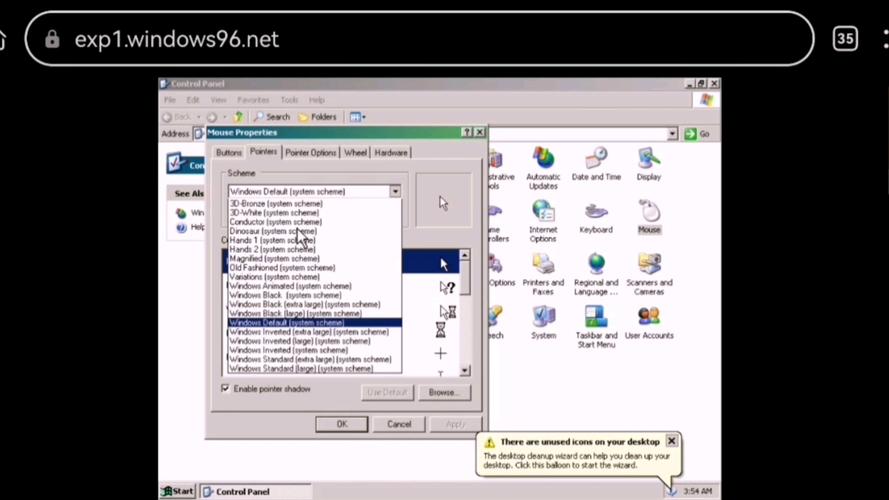Image resolution: width=889 pixels, height=500 pixels.
Task: Select the Conductor system scheme
Action: pos(315,222)
